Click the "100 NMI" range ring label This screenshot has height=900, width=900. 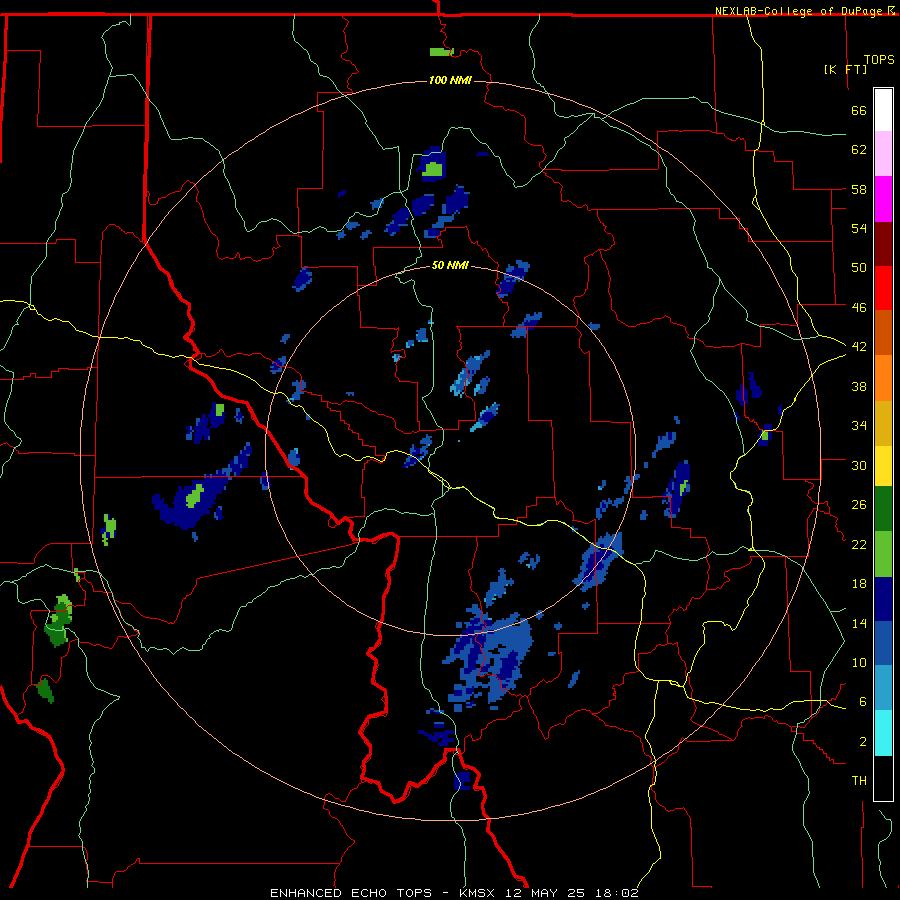point(450,80)
